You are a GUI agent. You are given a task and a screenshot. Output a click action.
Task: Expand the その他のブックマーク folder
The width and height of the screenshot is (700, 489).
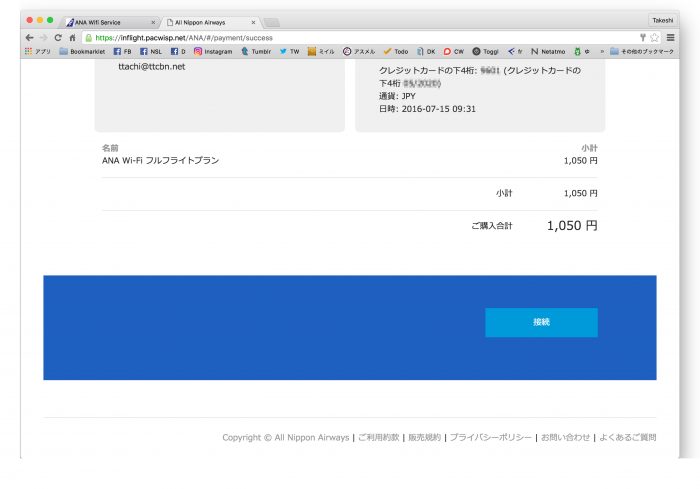point(641,51)
